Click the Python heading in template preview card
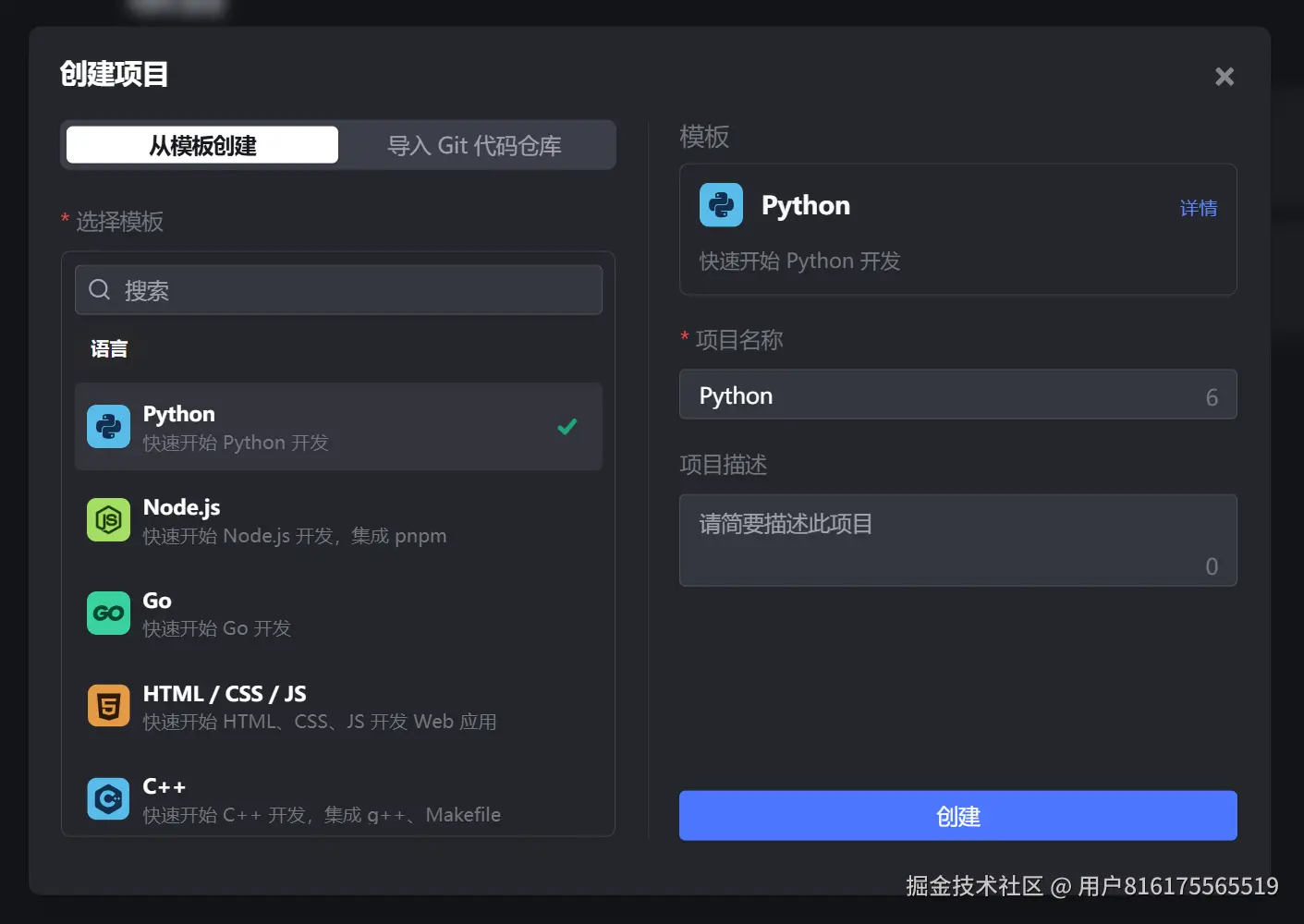 pyautogui.click(x=806, y=205)
